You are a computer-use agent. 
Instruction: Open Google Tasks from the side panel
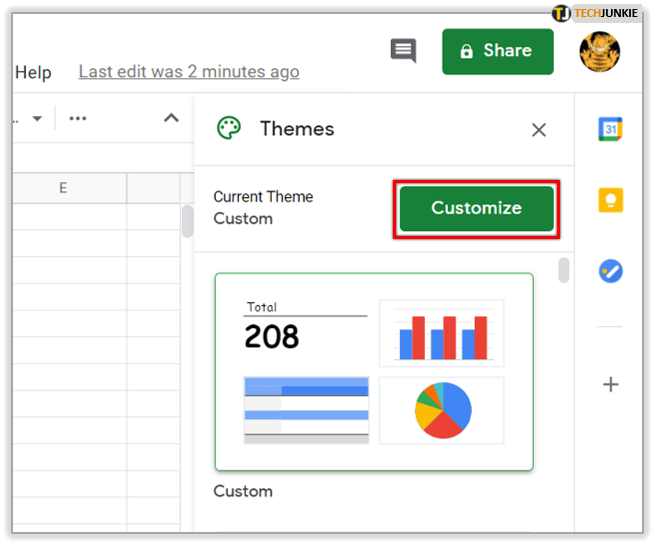tap(611, 271)
